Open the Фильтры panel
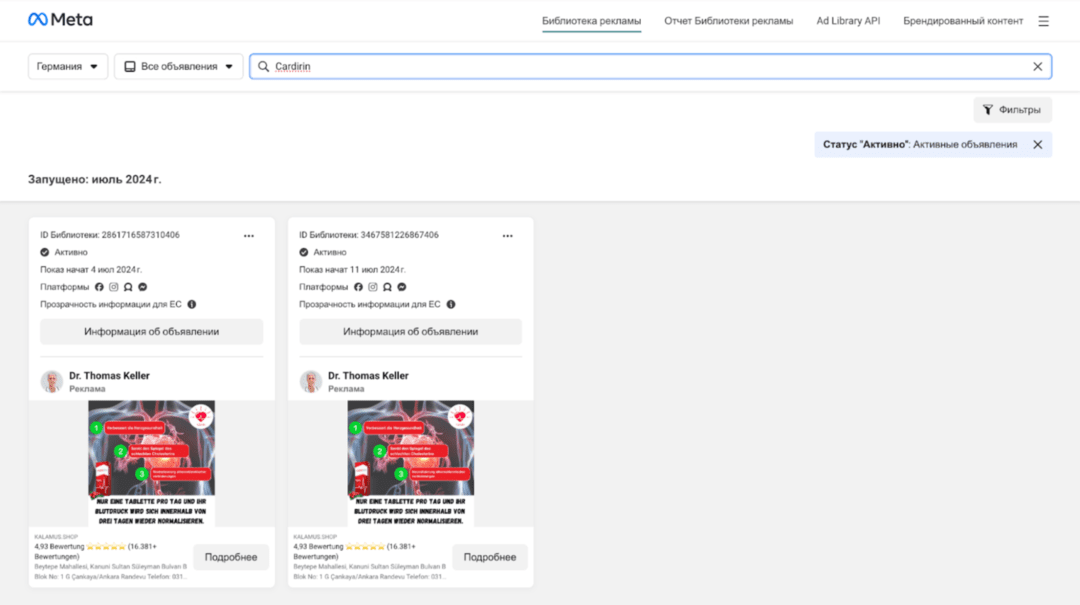 click(1012, 110)
